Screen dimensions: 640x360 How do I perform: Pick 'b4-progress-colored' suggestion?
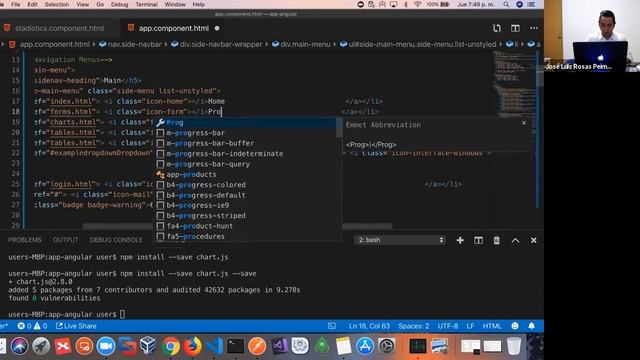click(245, 184)
